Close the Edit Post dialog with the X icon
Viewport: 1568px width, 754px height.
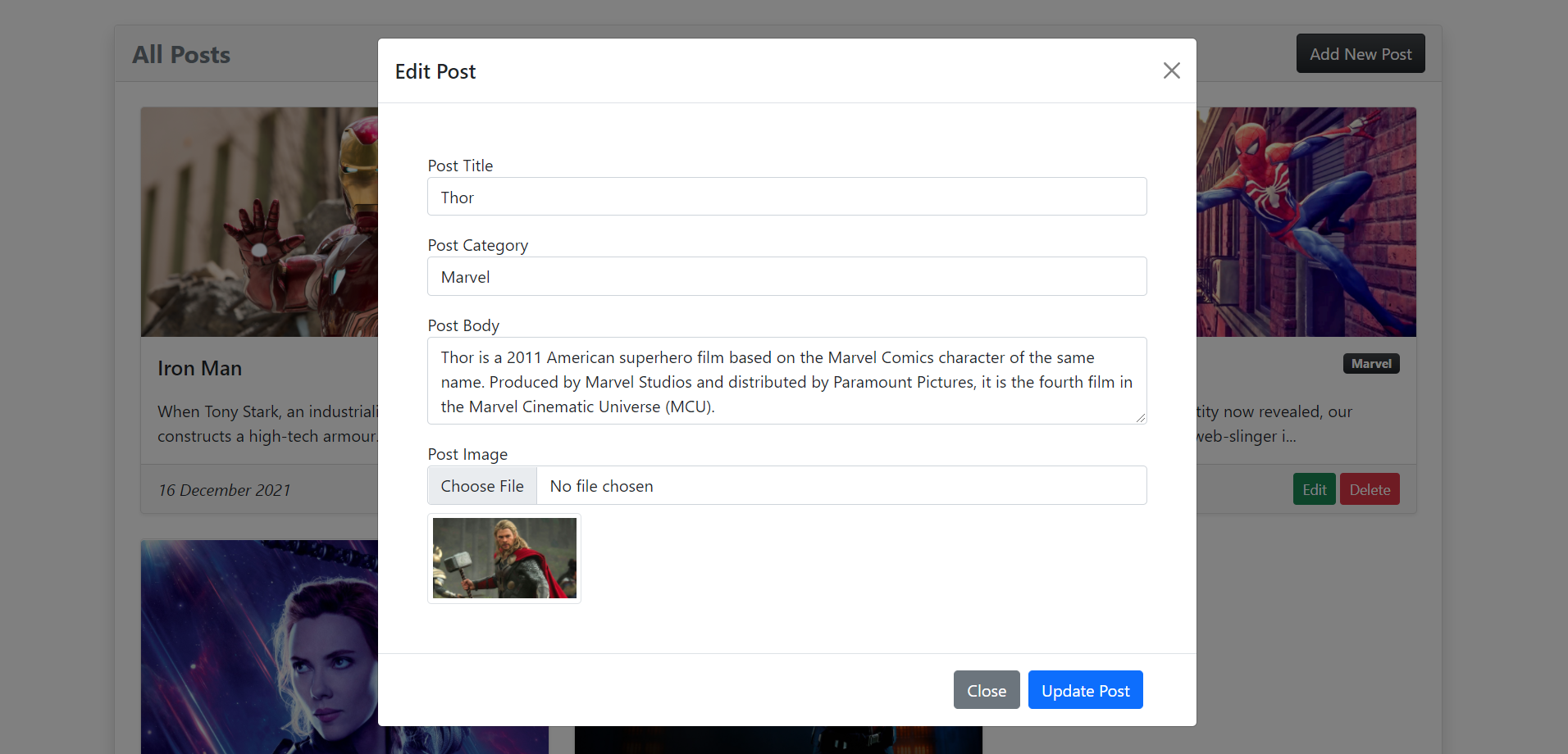click(x=1171, y=70)
